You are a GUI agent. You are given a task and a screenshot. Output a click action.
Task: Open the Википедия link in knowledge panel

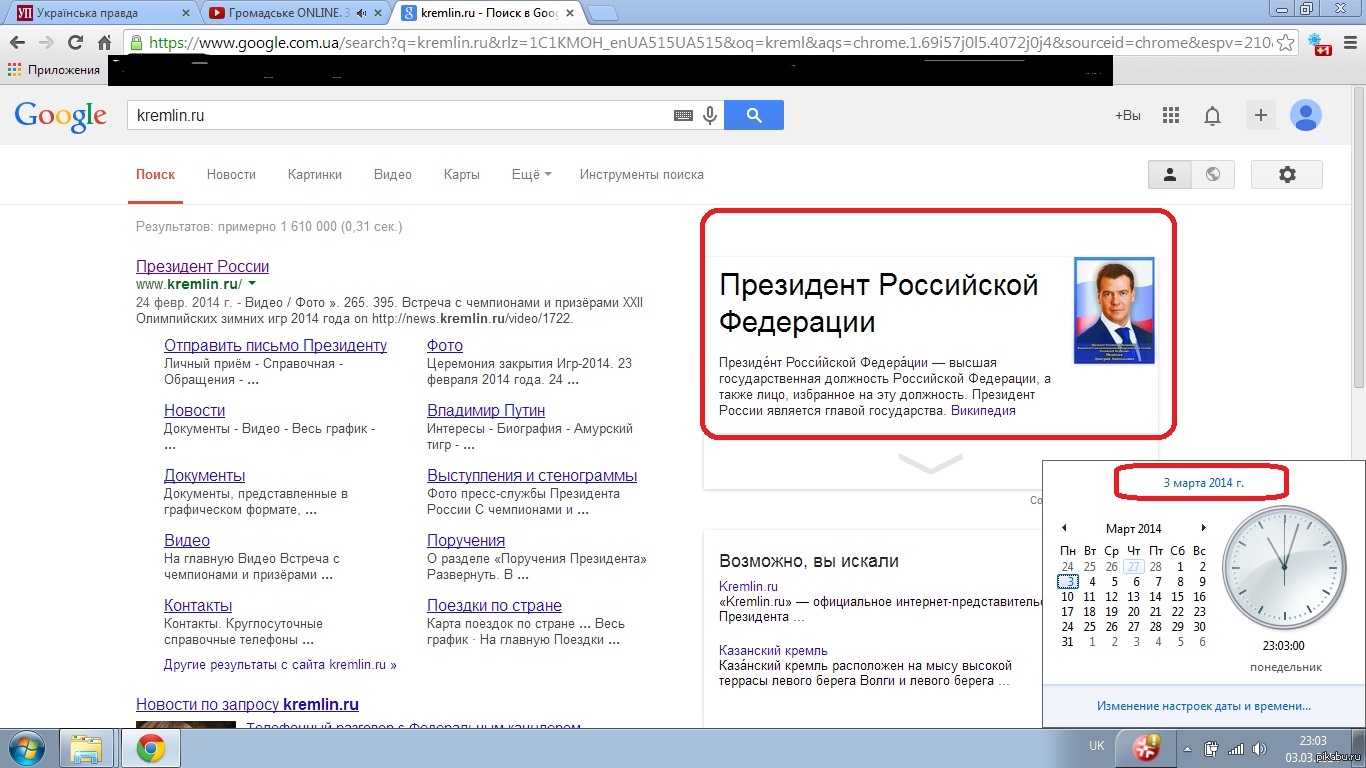tap(983, 410)
